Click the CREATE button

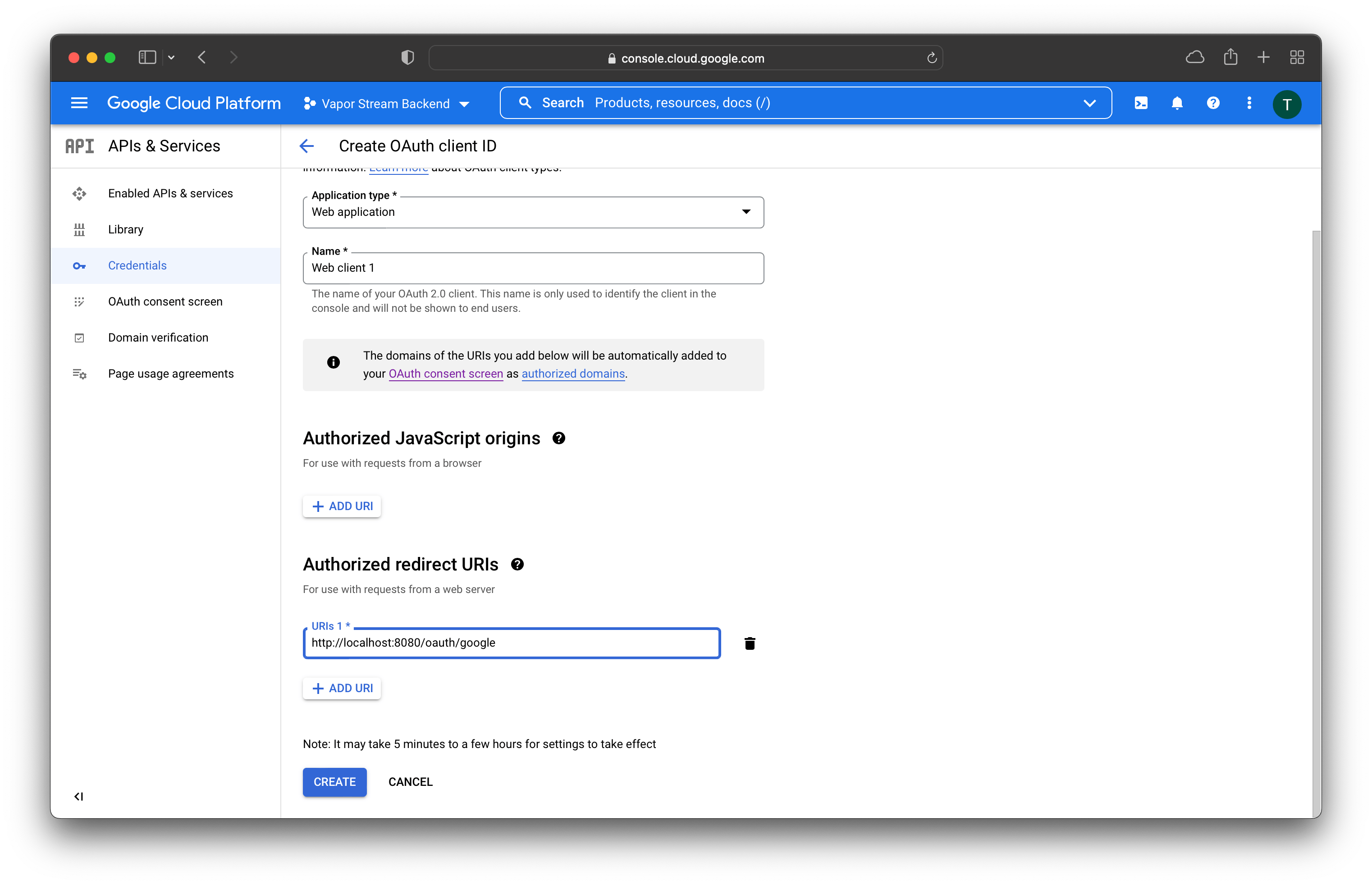[x=335, y=782]
